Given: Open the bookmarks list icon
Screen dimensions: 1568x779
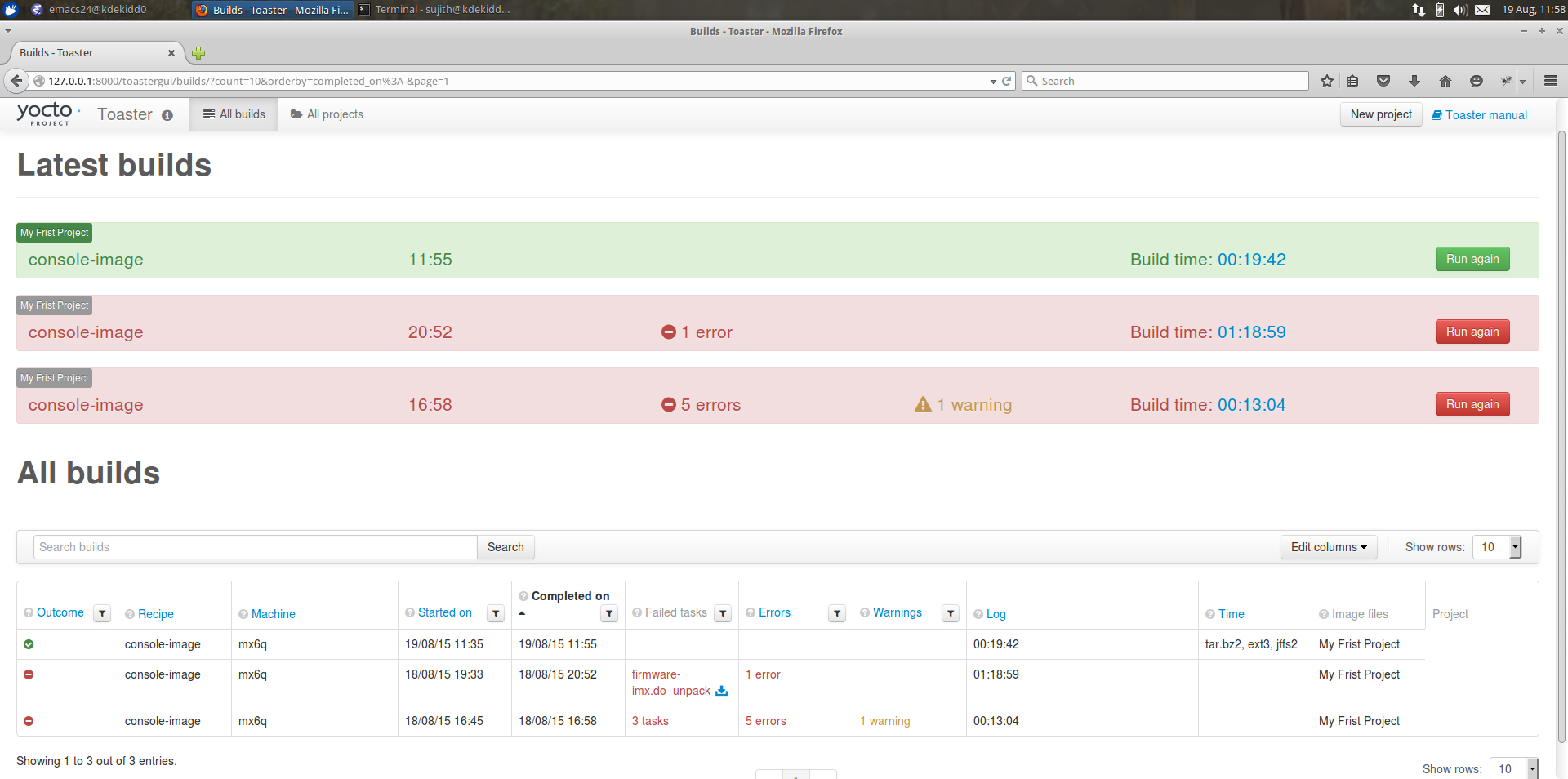Looking at the screenshot, I should (x=1352, y=81).
